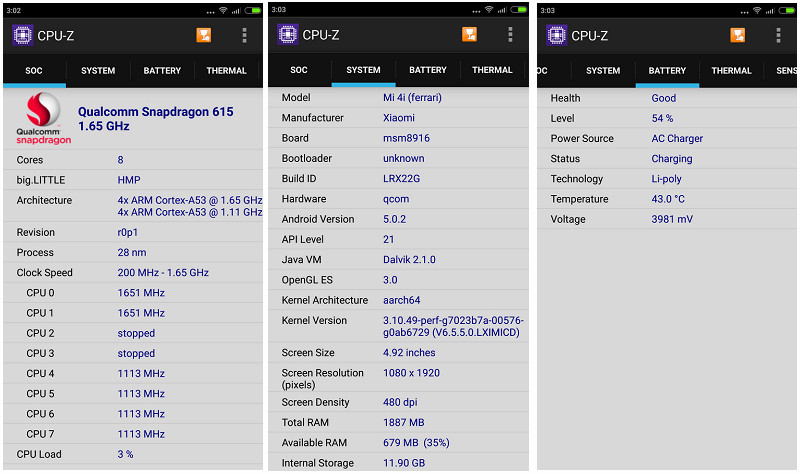Click the CPU Load 3 % value
The height and width of the screenshot is (474, 800).
(x=126, y=454)
